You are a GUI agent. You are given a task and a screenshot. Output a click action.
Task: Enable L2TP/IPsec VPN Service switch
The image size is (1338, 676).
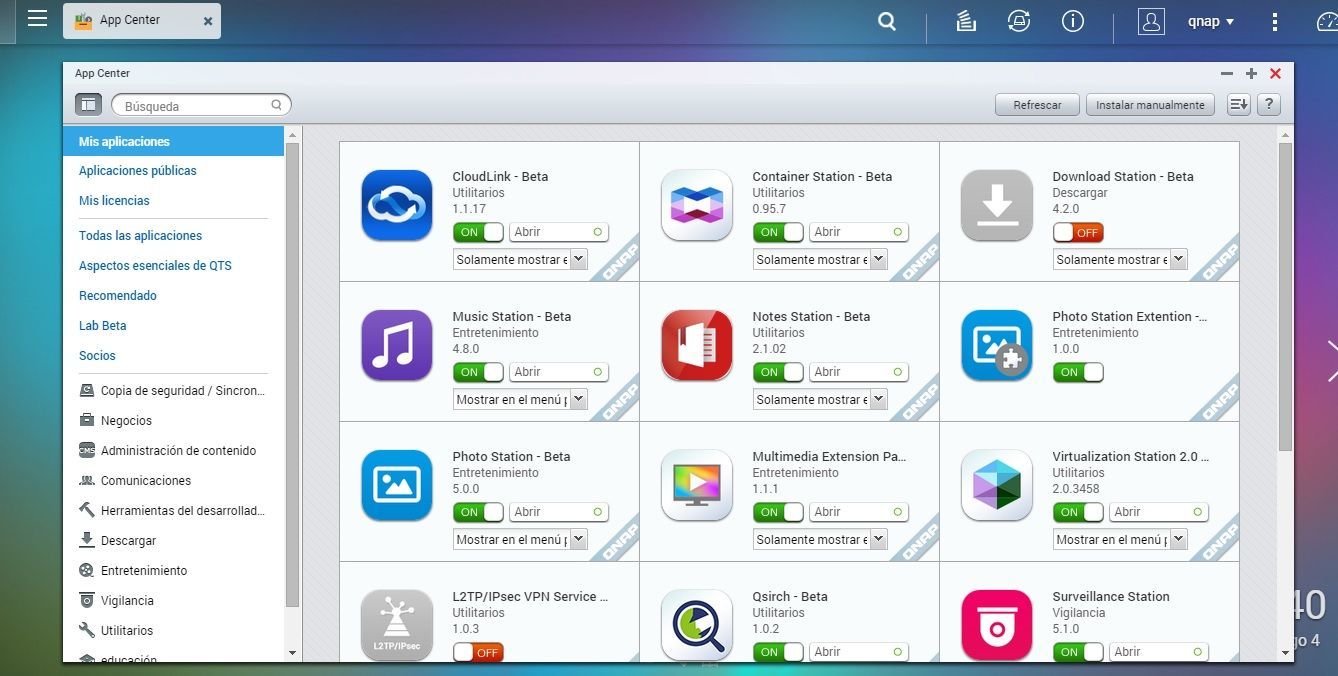pos(478,652)
